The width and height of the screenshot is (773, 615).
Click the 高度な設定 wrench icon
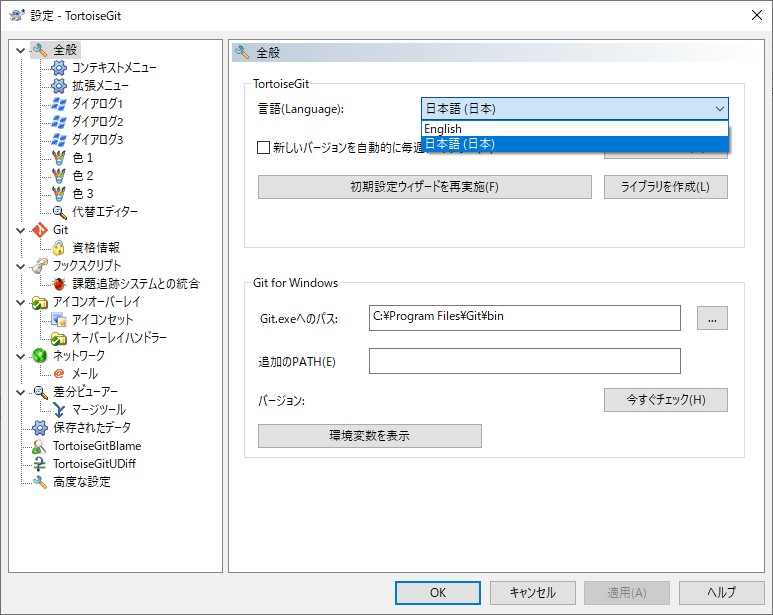[x=39, y=482]
